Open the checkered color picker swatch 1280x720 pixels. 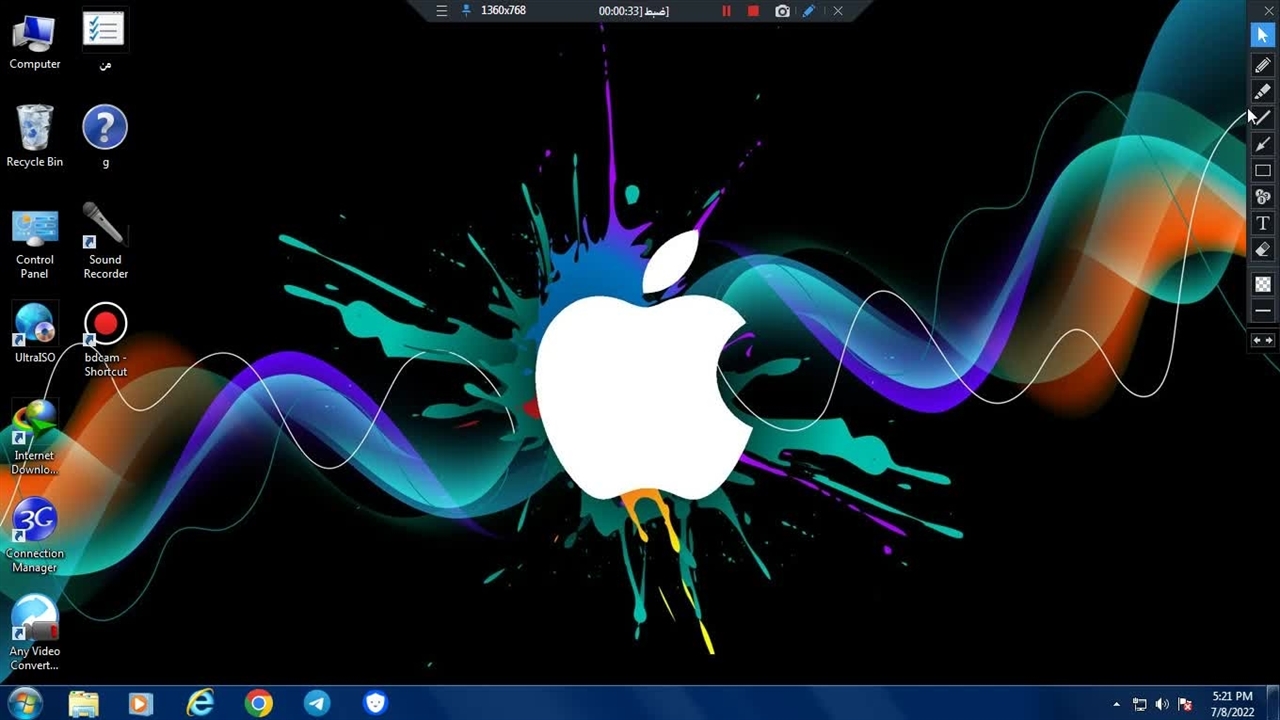point(1262,284)
